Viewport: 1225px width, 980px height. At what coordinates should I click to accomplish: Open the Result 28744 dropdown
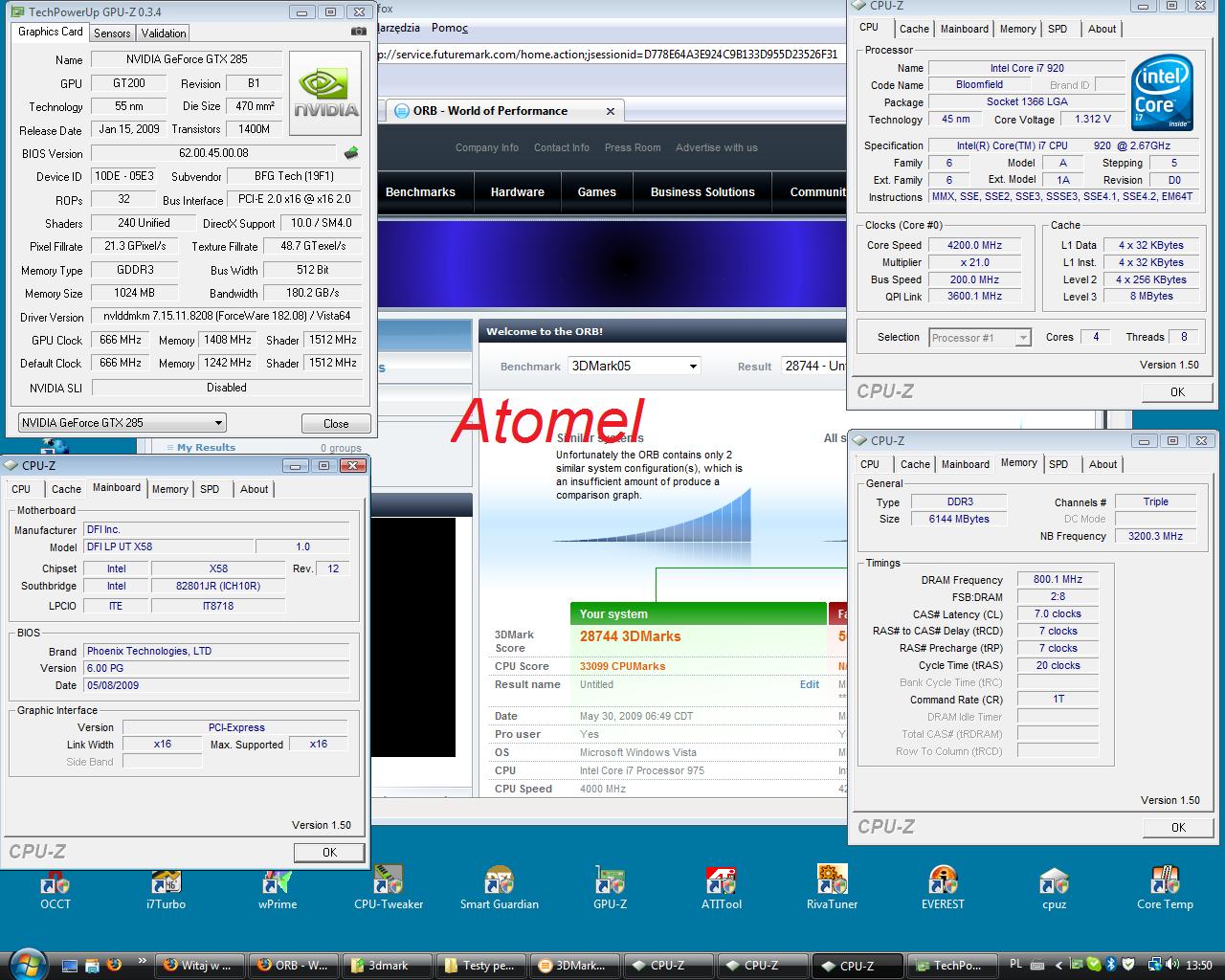[x=814, y=366]
